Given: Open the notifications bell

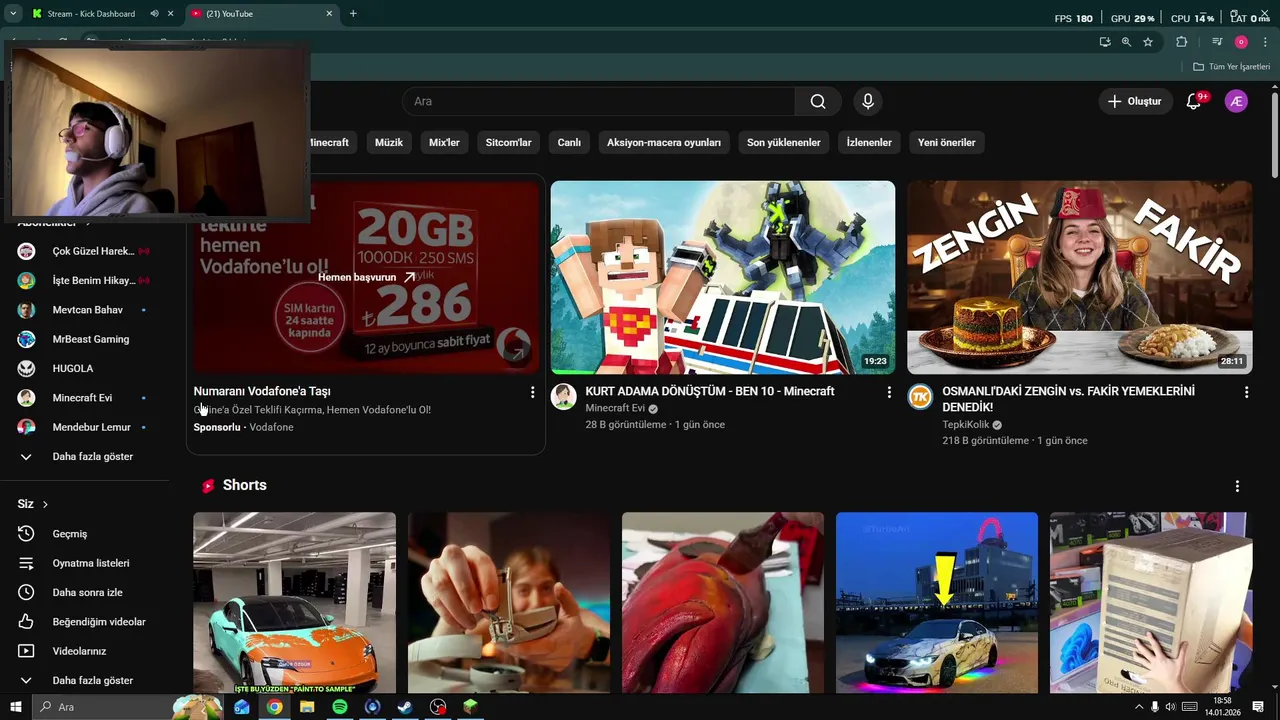Looking at the screenshot, I should tap(1194, 101).
